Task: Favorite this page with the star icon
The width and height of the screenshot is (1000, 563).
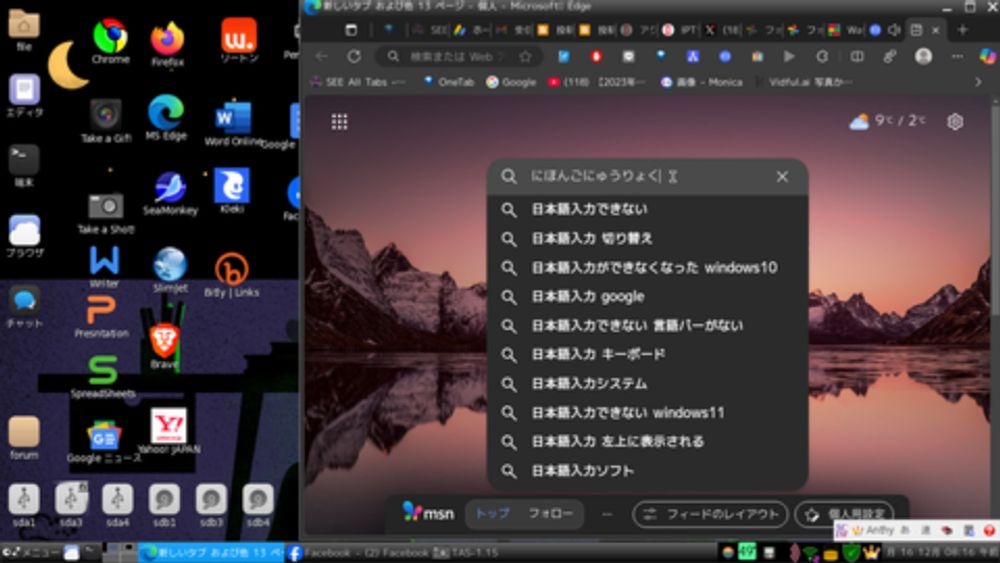Action: point(526,57)
